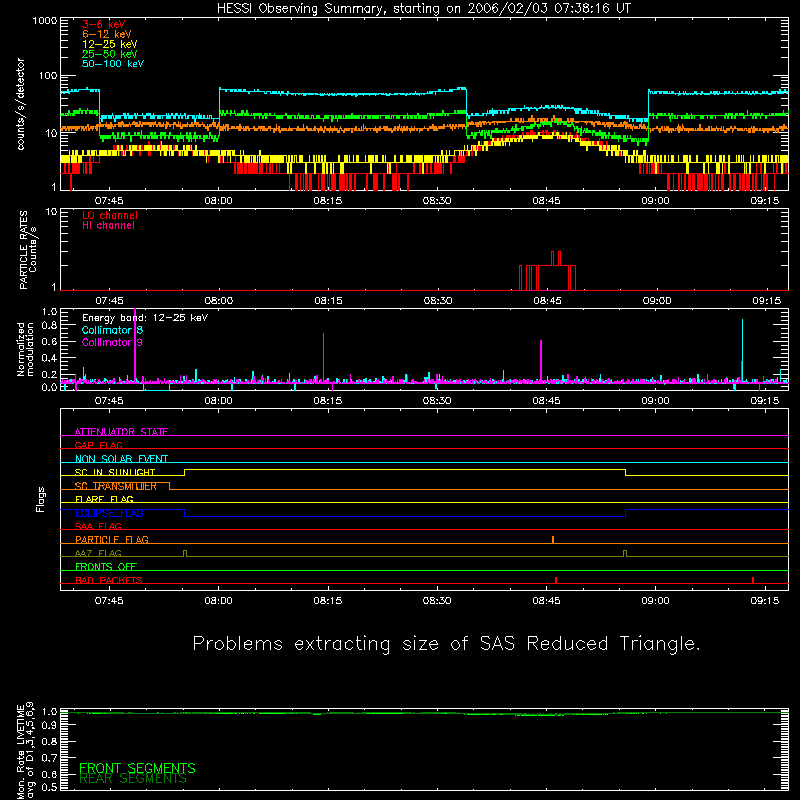Select the SC IN SUNLIGHT flag label
Image resolution: width=800 pixels, height=800 pixels.
115,472
